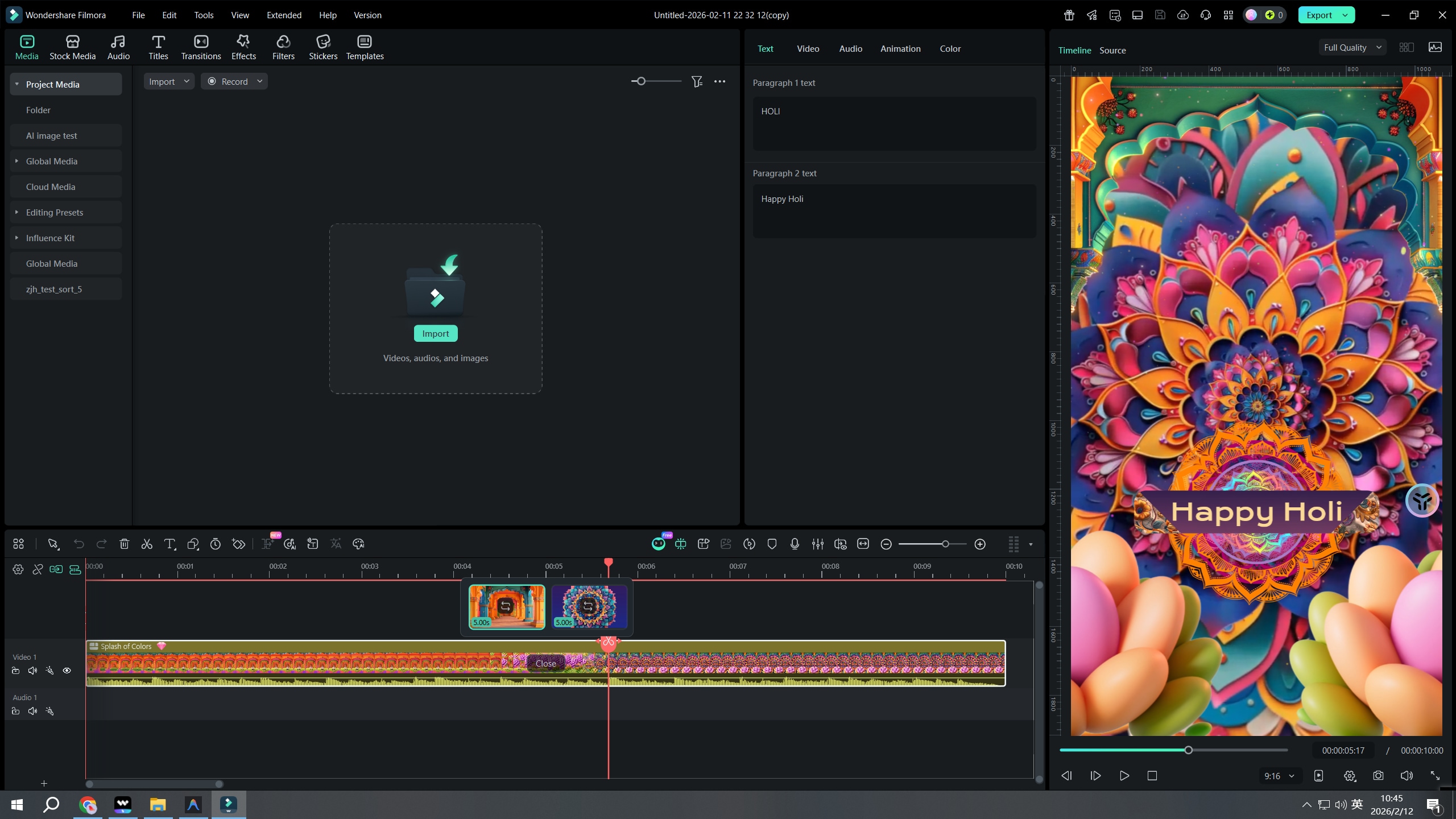Open the Tools menu

click(x=204, y=15)
